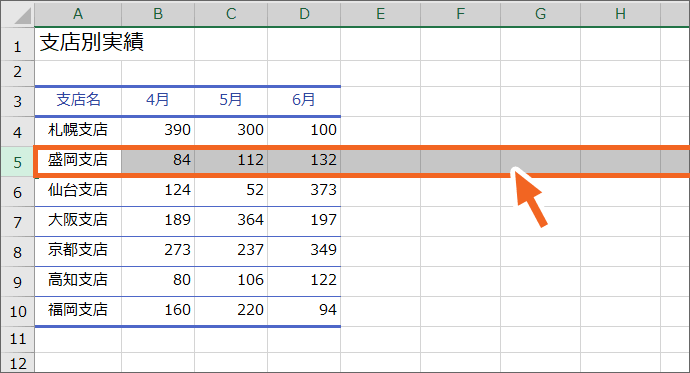Select row 1 header
Screen dimensions: 690x373
point(18,44)
